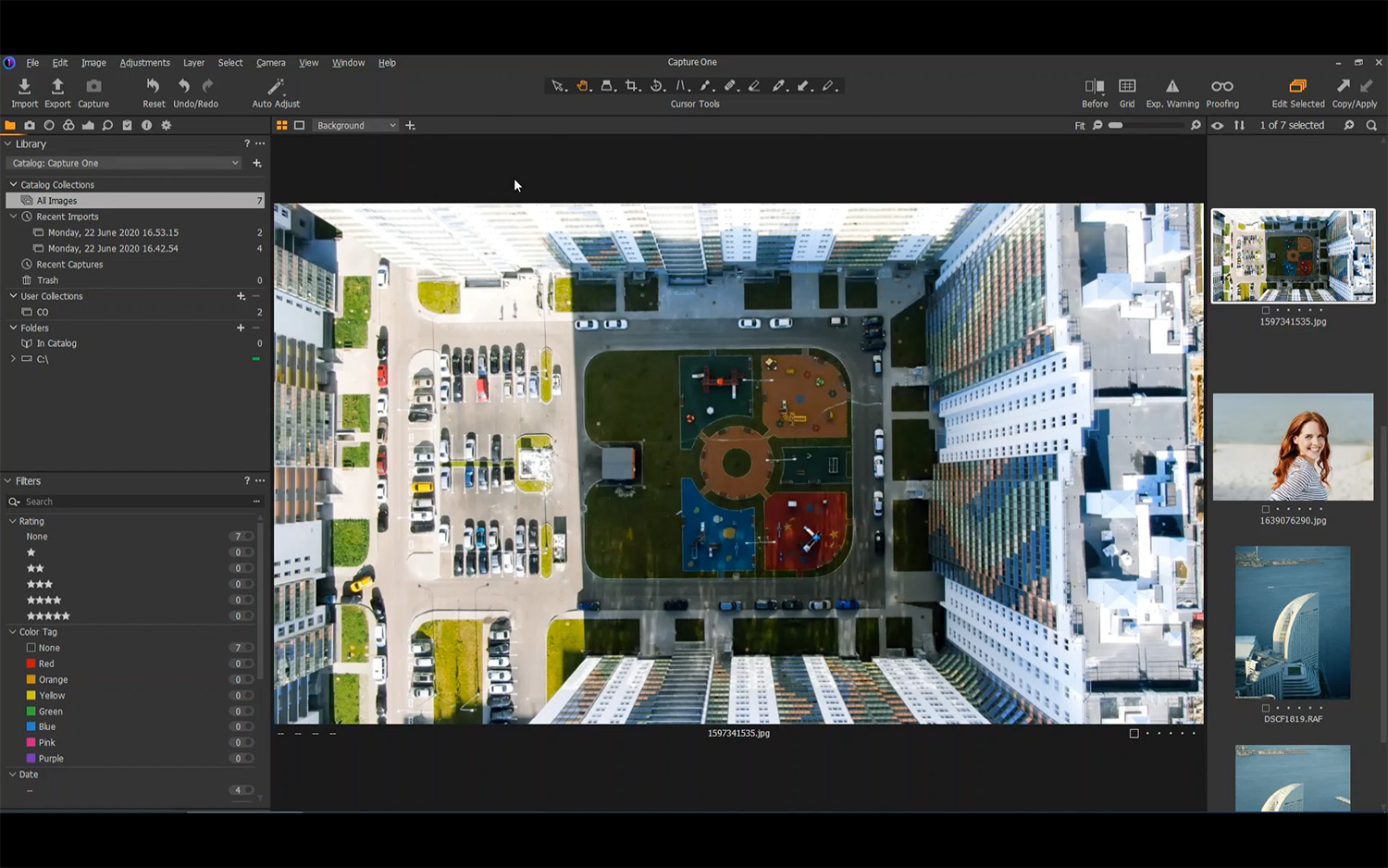
Task: Open the Capture tool tab camera icon
Action: coord(30,126)
